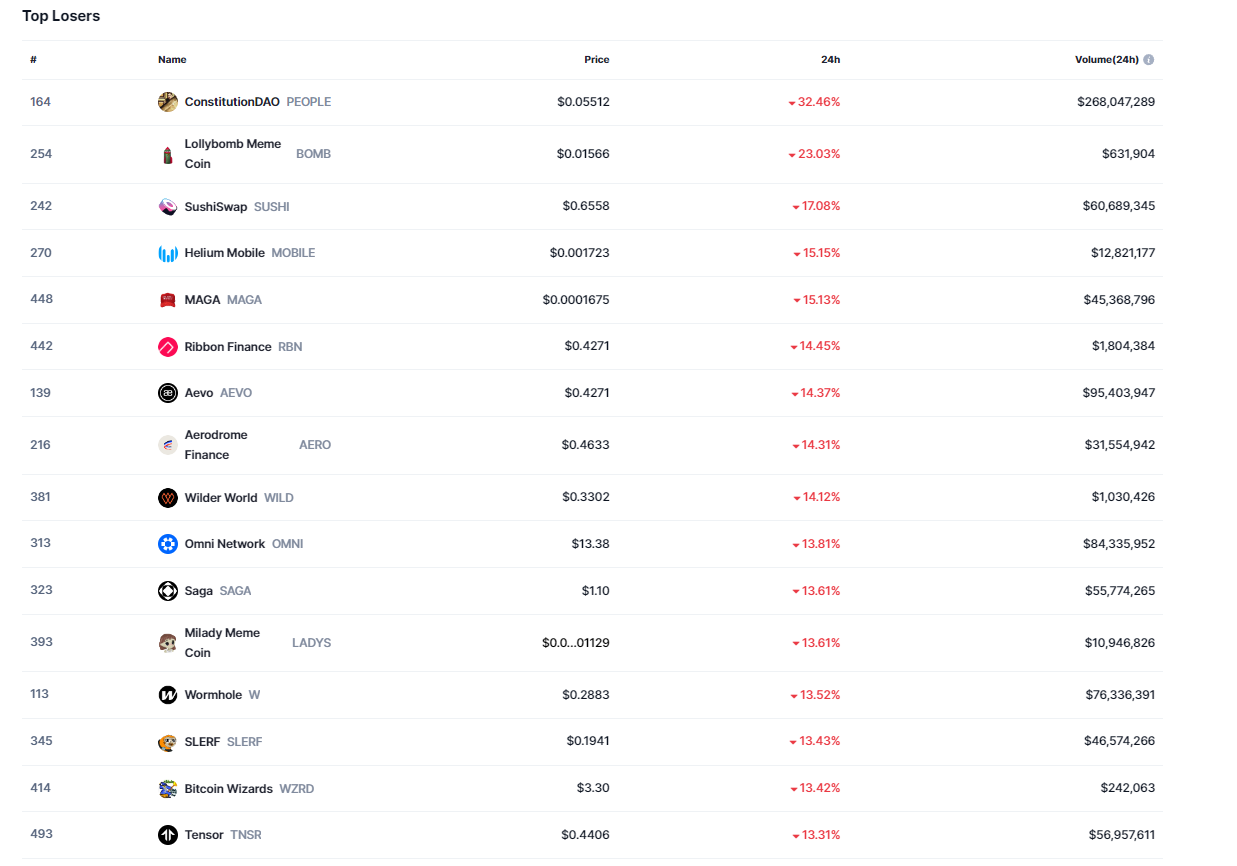The width and height of the screenshot is (1237, 866).
Task: Open the Saga coin page
Action: point(199,591)
